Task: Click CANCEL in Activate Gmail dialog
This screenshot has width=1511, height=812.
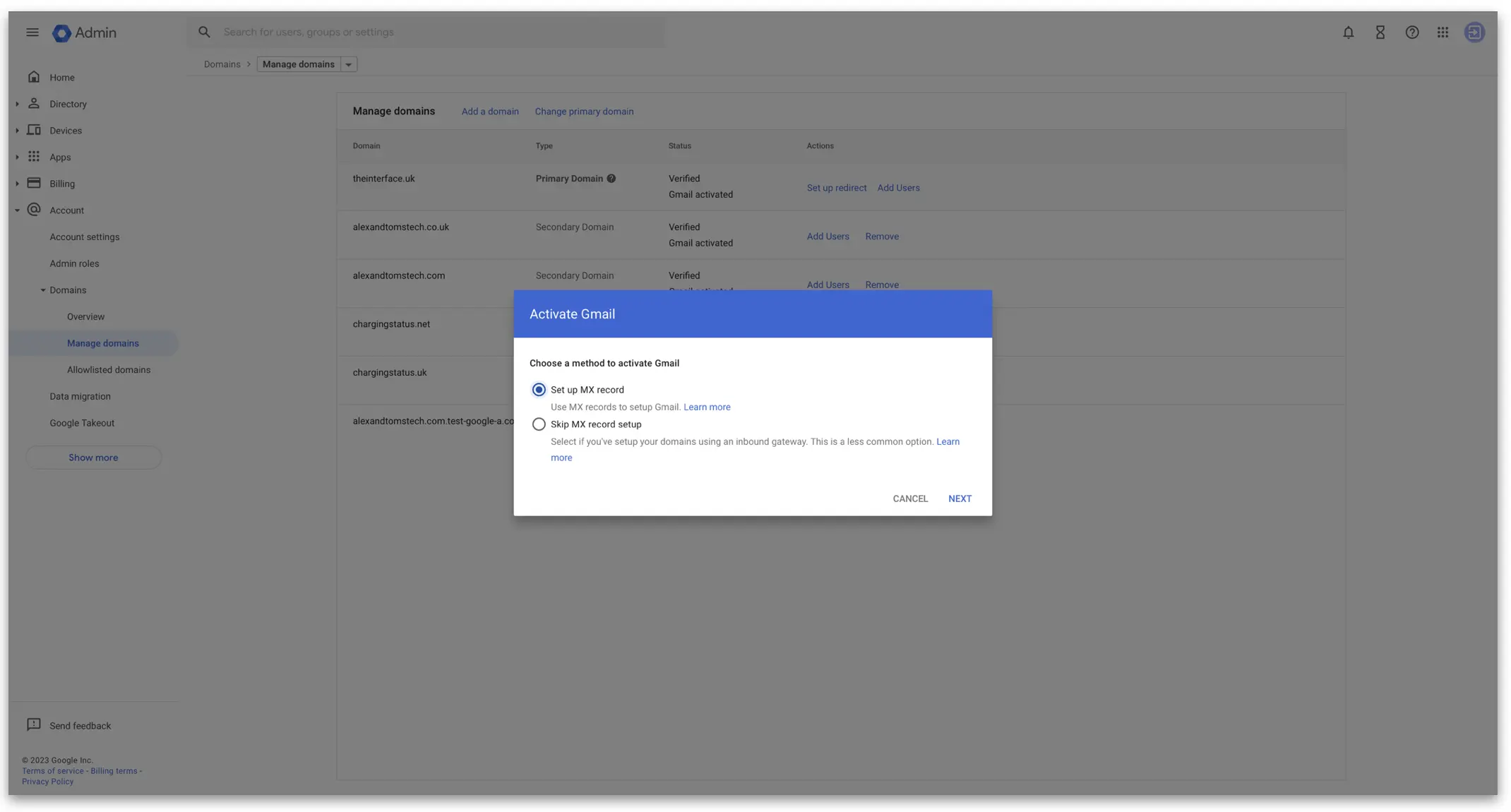Action: 910,498
